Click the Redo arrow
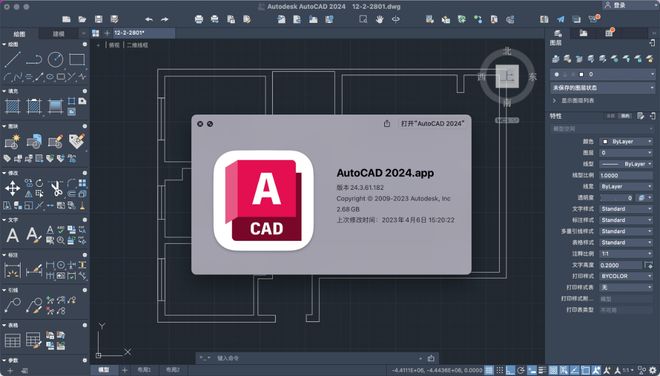Image resolution: width=660 pixels, height=376 pixels. (x=165, y=19)
